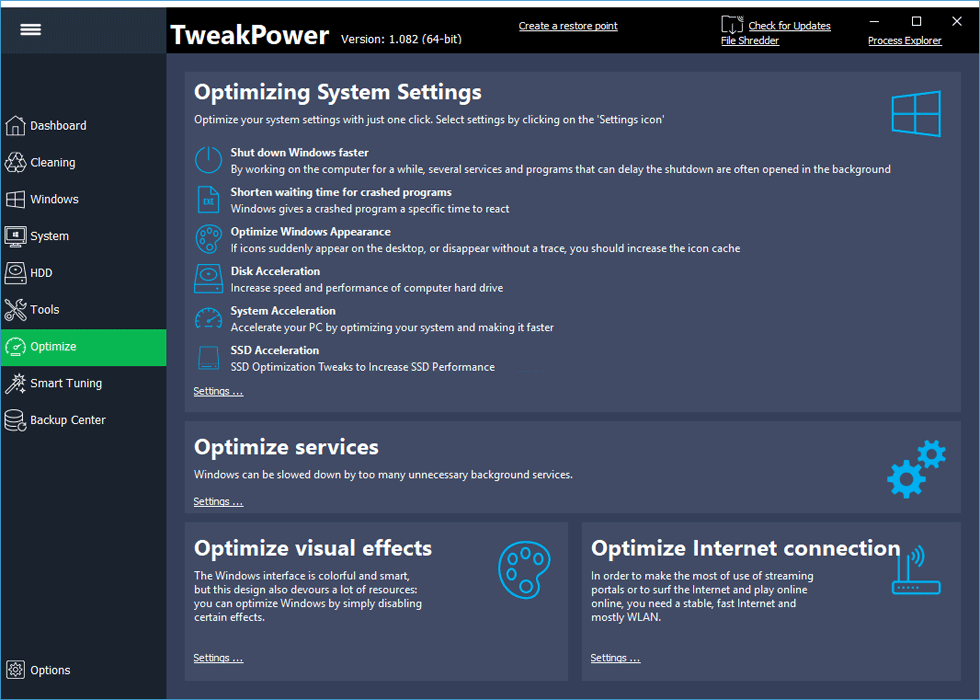Screen dimensions: 980x700
Task: Click the Create a restore point link
Action: (568, 26)
